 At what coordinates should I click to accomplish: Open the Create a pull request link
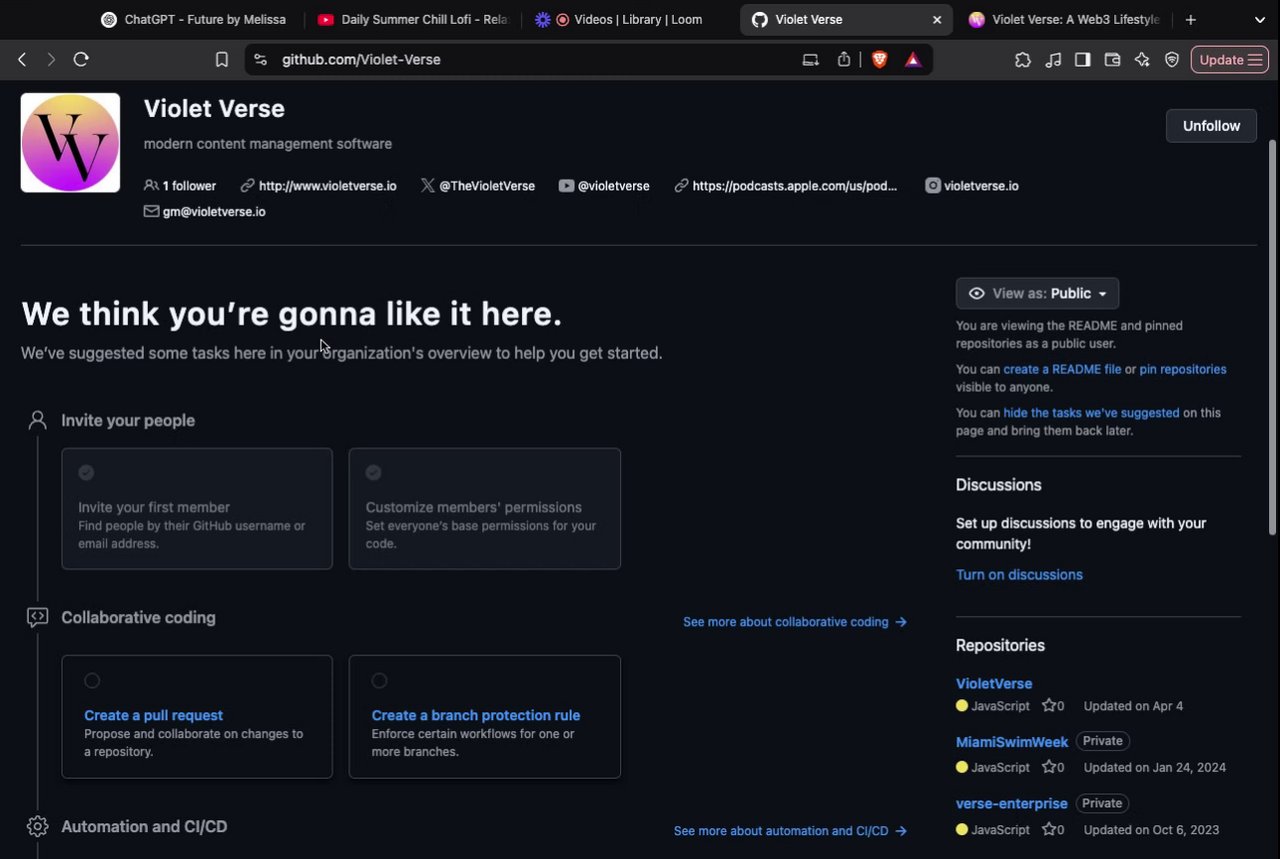pyautogui.click(x=154, y=716)
